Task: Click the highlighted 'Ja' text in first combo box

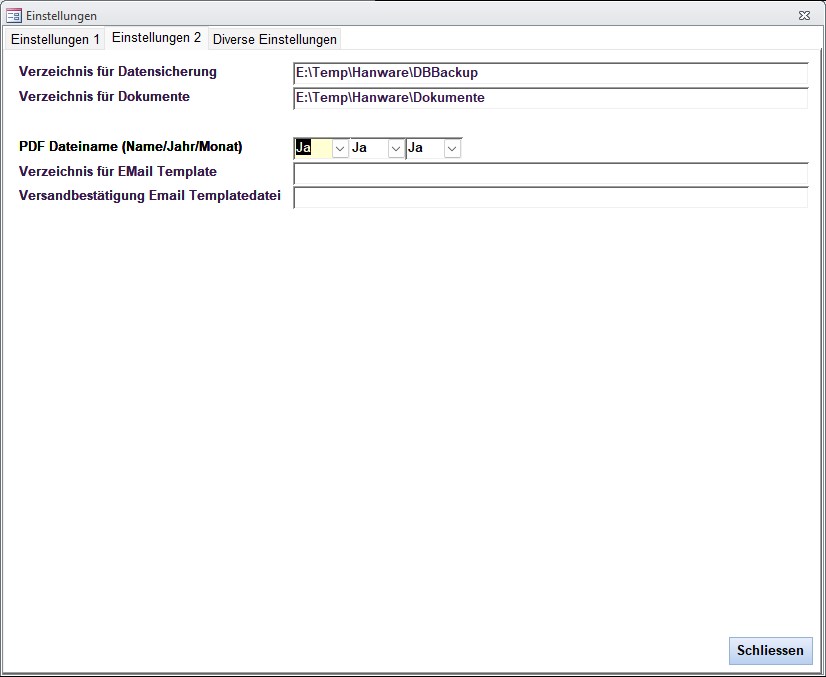Action: pos(305,148)
